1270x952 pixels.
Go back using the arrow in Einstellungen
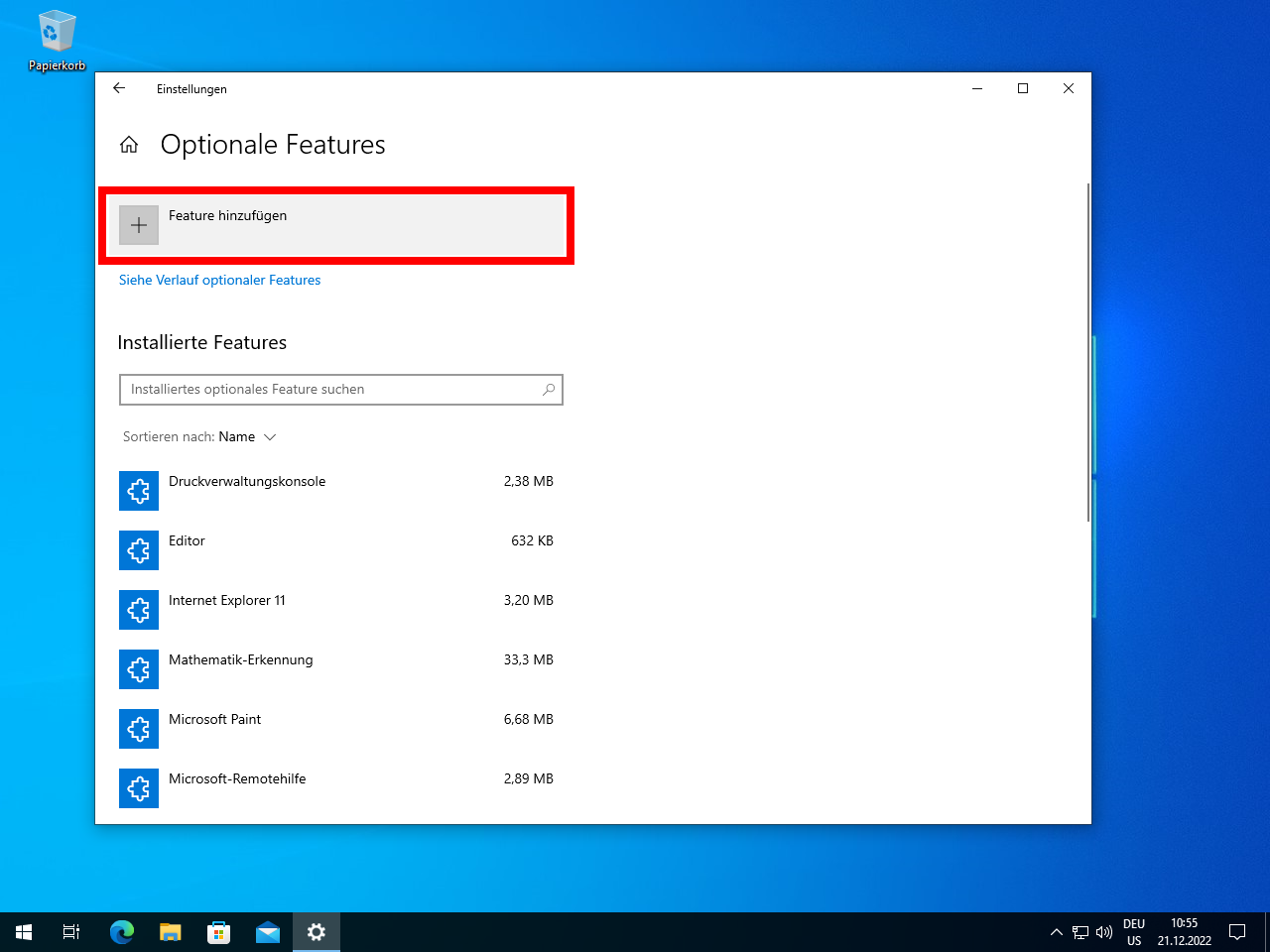pyautogui.click(x=119, y=88)
